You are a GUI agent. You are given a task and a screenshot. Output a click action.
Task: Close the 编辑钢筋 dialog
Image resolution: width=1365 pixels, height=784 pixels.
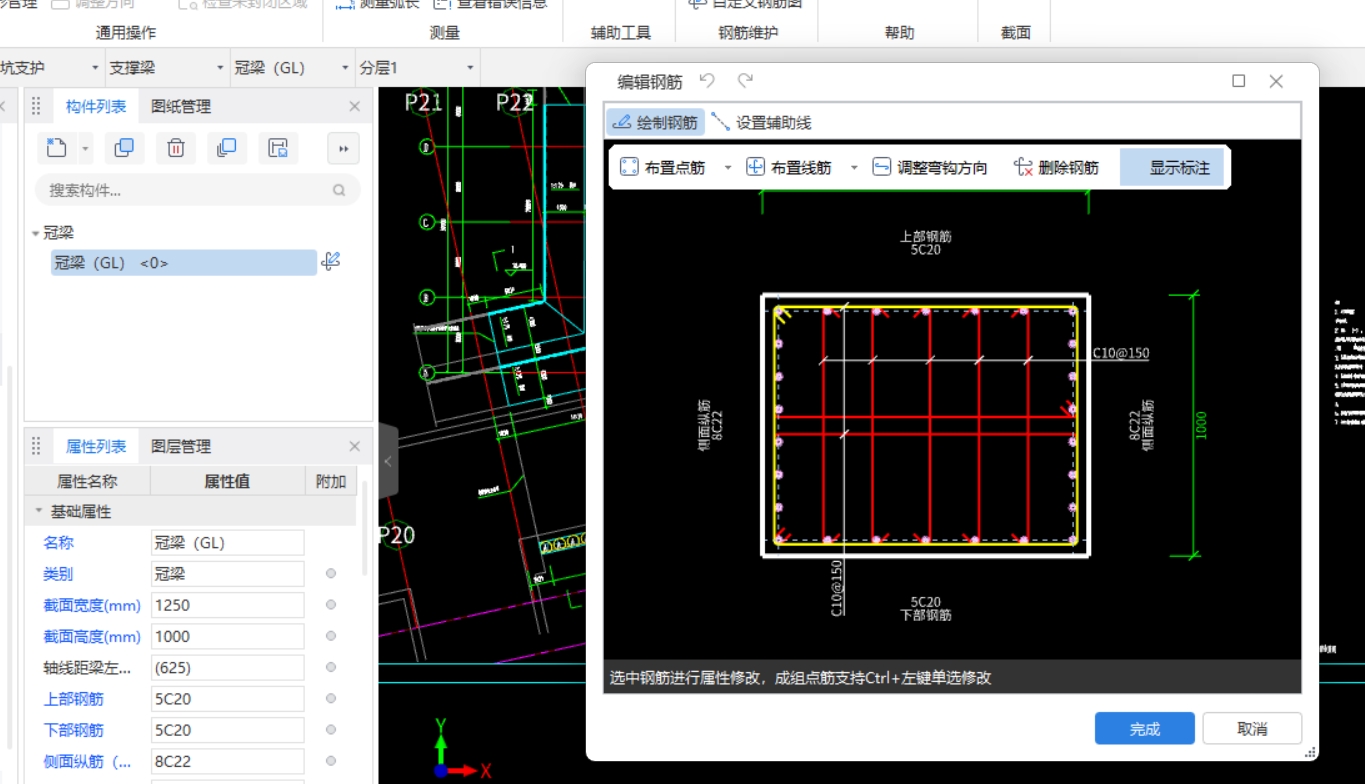[x=1276, y=81]
